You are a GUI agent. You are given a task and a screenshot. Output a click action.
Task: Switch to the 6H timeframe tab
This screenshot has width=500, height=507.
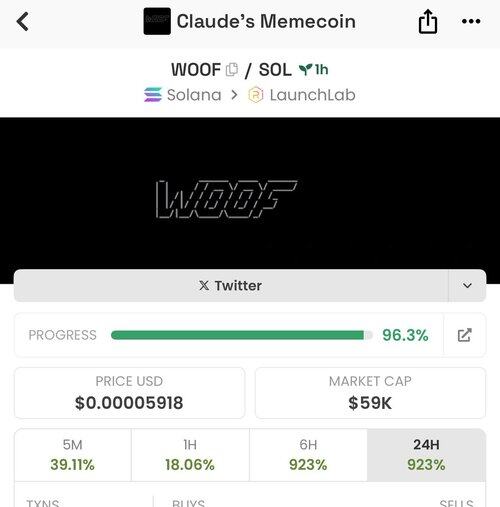click(308, 455)
